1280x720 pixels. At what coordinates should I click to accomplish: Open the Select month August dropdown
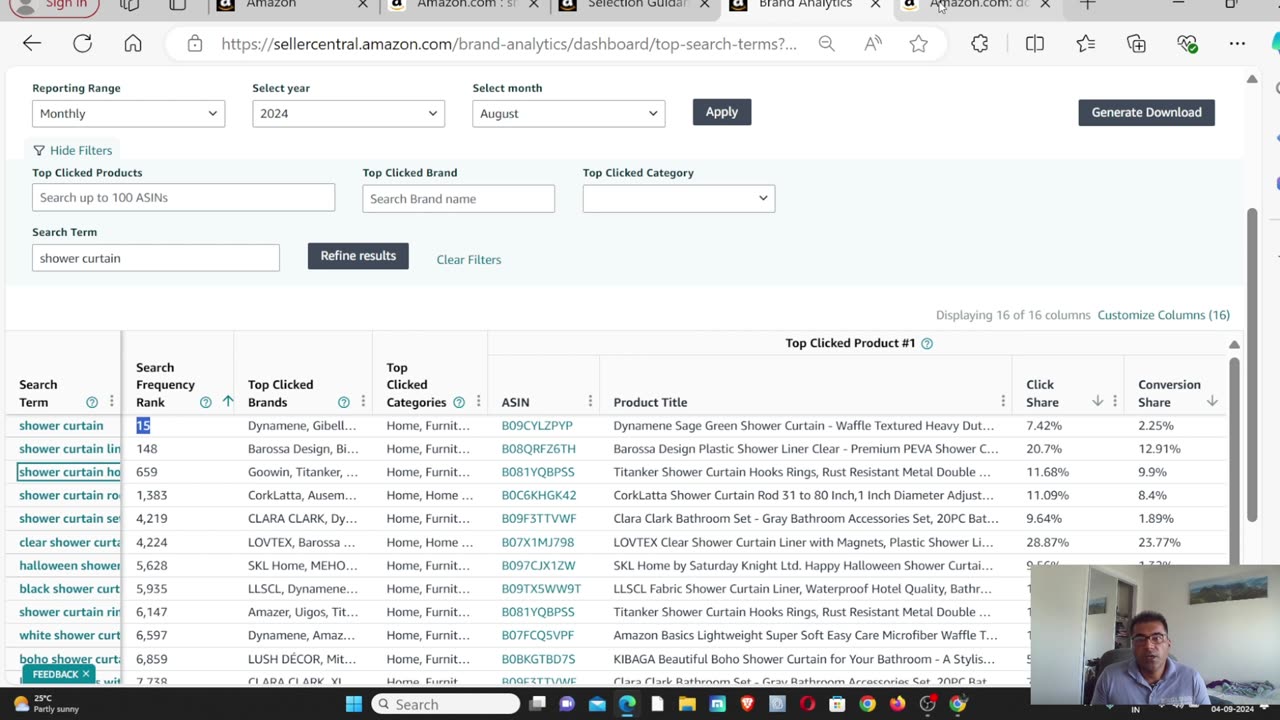click(568, 113)
